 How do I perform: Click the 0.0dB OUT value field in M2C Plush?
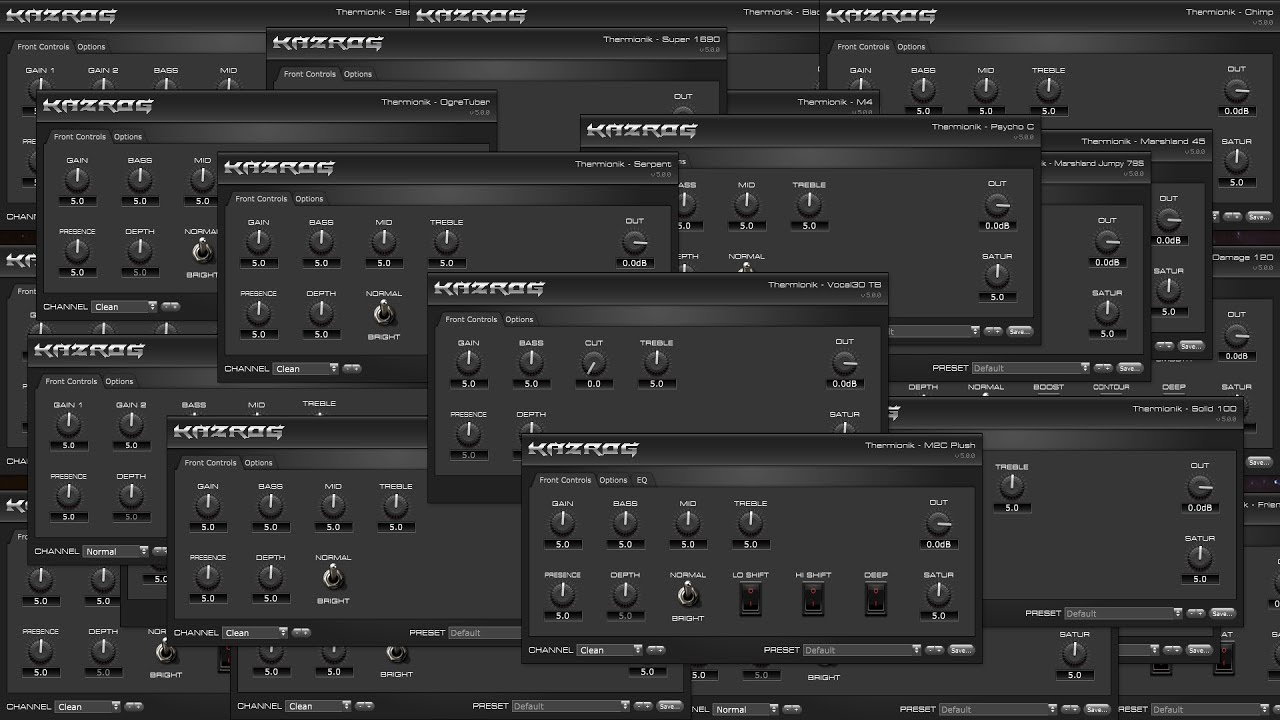[938, 545]
